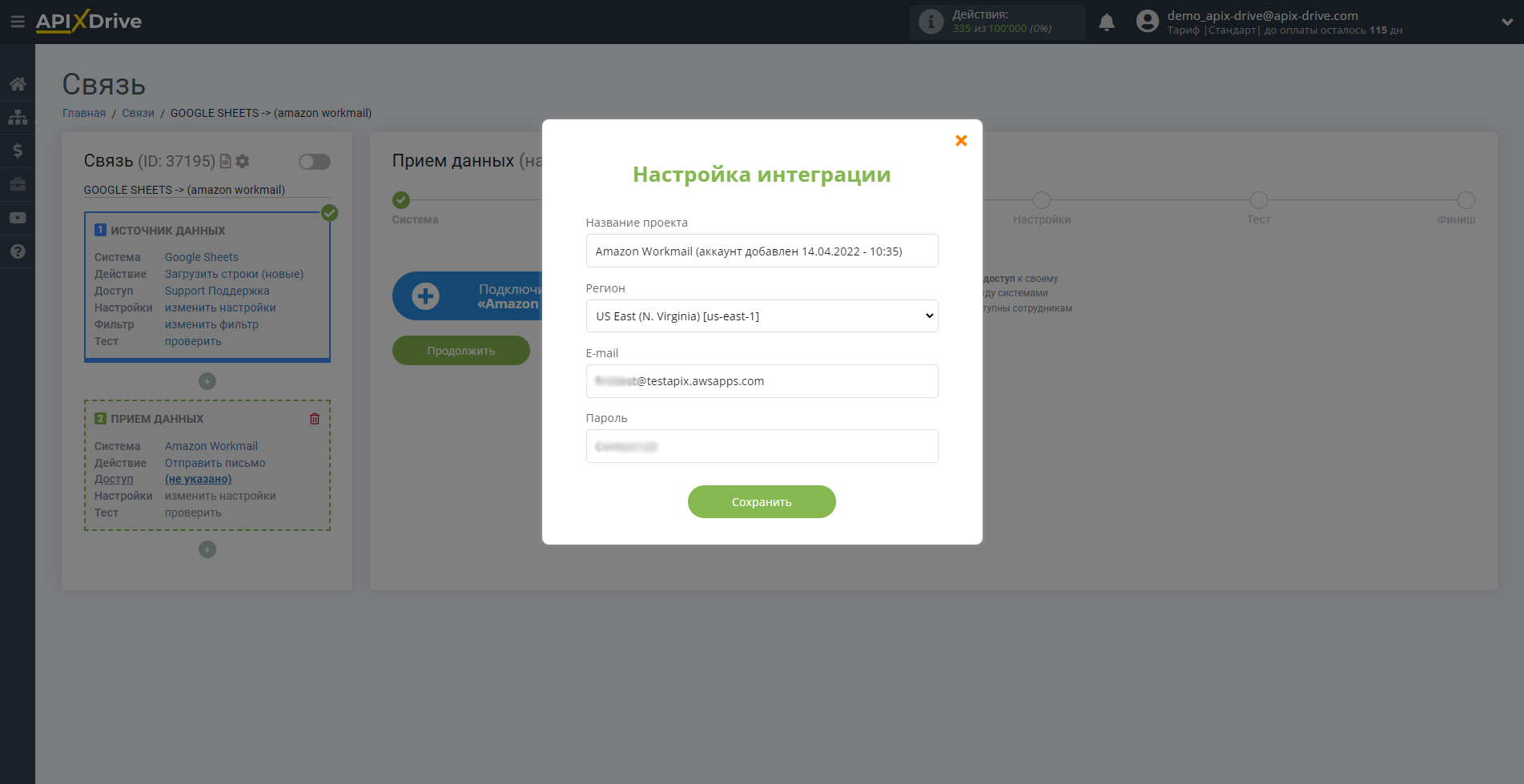
Task: Click the user avatar icon
Action: [1147, 22]
